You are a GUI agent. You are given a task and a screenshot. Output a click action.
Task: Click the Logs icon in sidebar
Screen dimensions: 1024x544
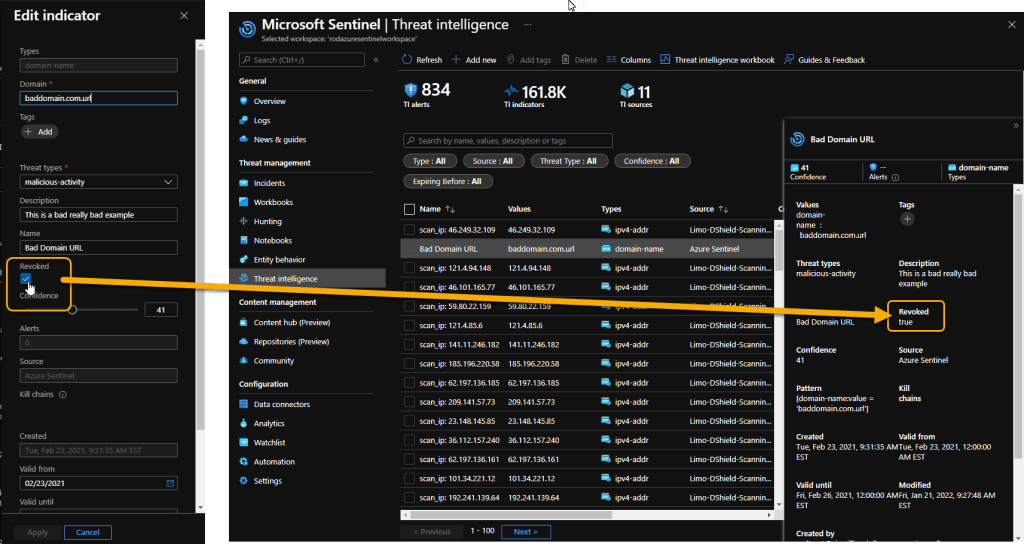244,120
